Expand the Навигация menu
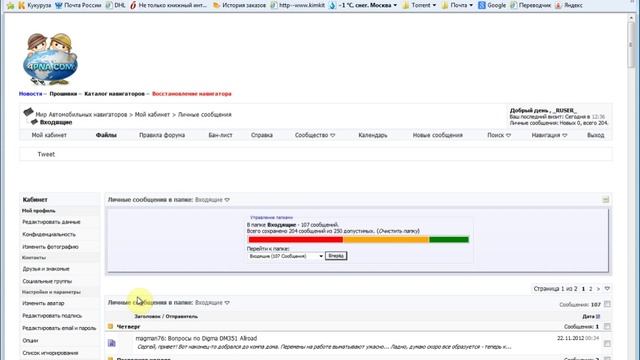Viewport: 640px width, 360px height. (x=549, y=135)
